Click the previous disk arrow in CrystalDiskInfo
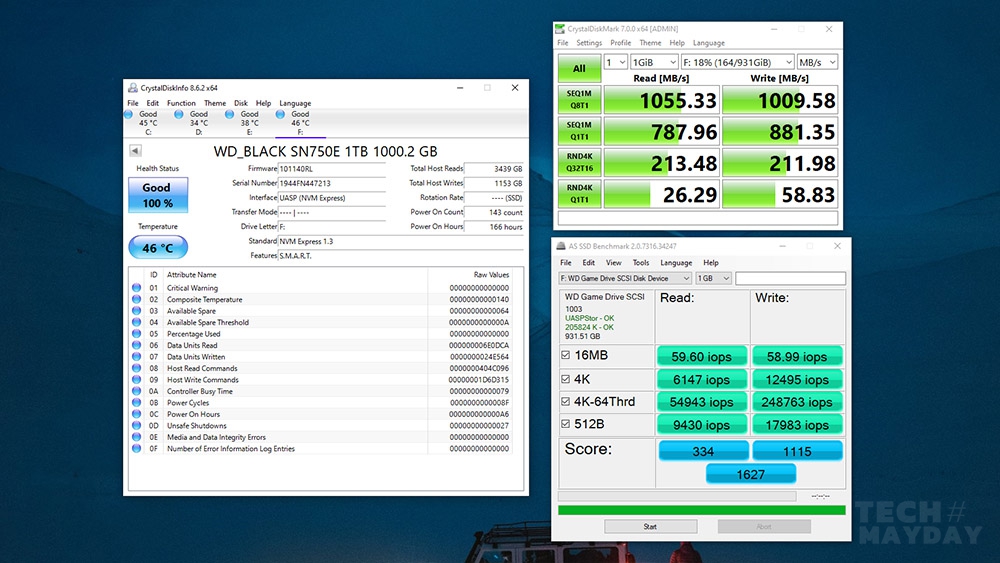This screenshot has width=1000, height=563. click(x=135, y=150)
